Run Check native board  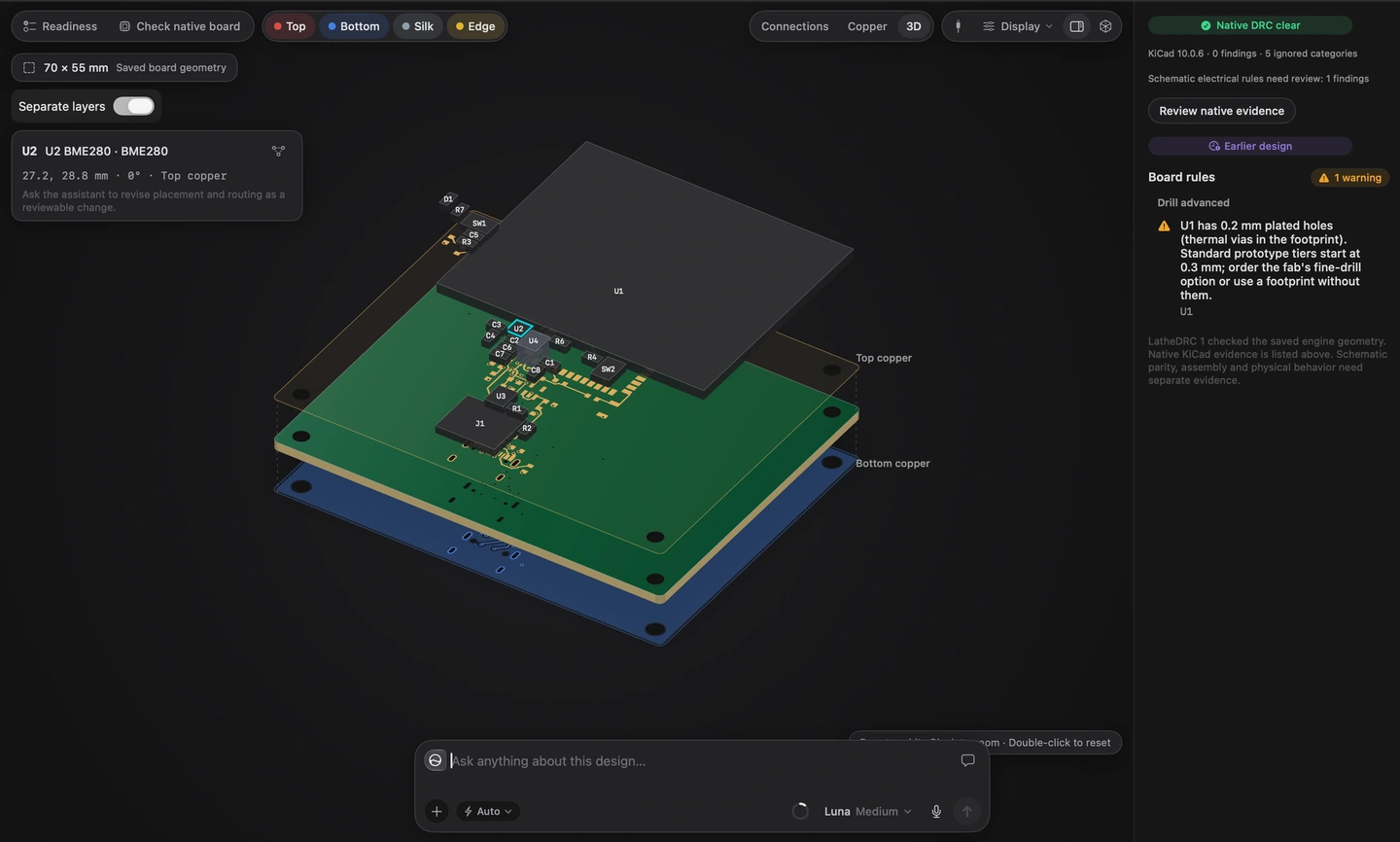(x=180, y=26)
